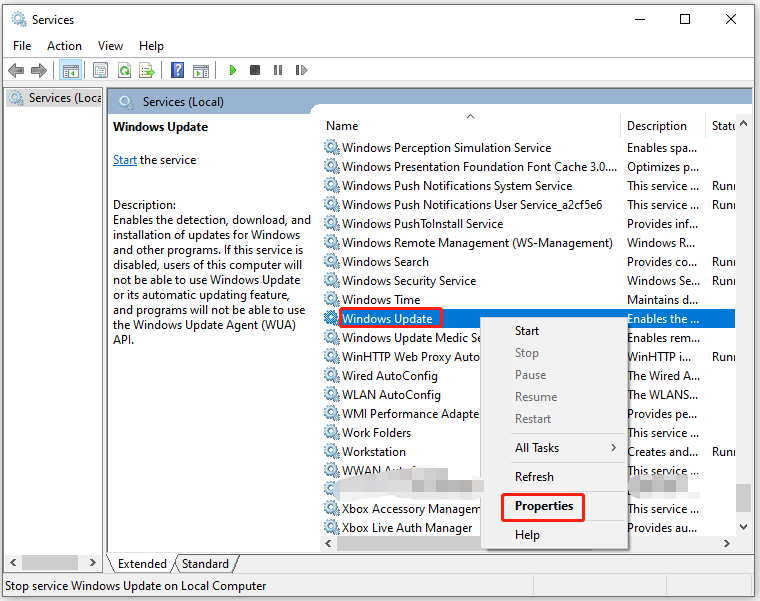Click vertical scrollbar up arrow in list
760x601 pixels.
coord(744,124)
